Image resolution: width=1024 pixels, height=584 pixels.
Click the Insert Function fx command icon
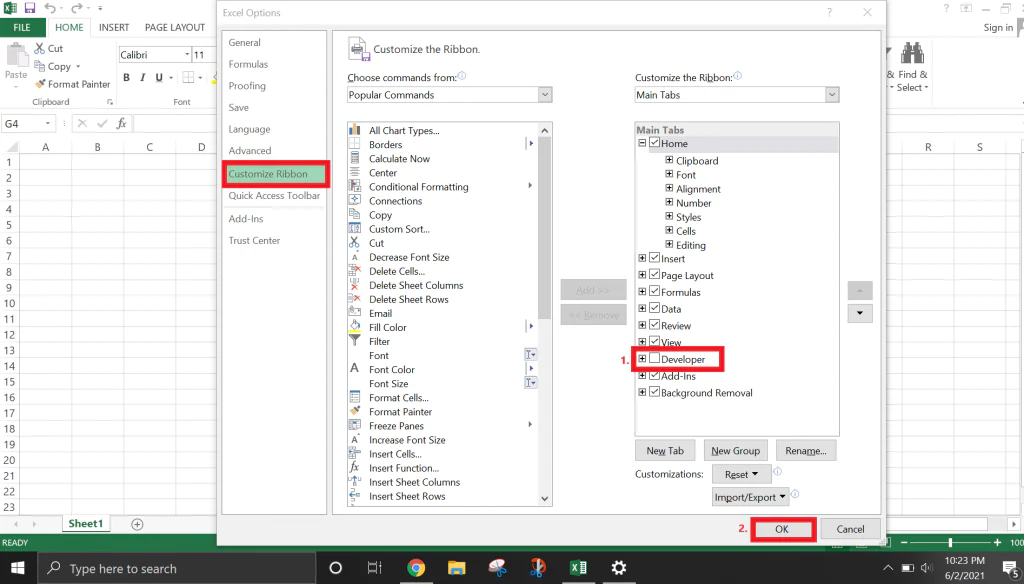click(x=355, y=467)
